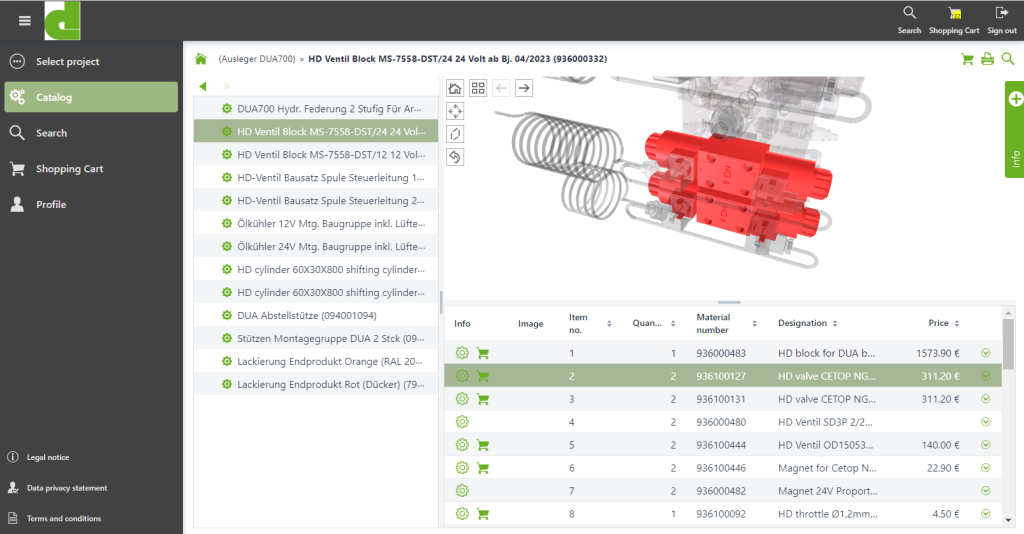
Task: Open hamburger menu to toggle sidebar
Action: click(x=25, y=21)
